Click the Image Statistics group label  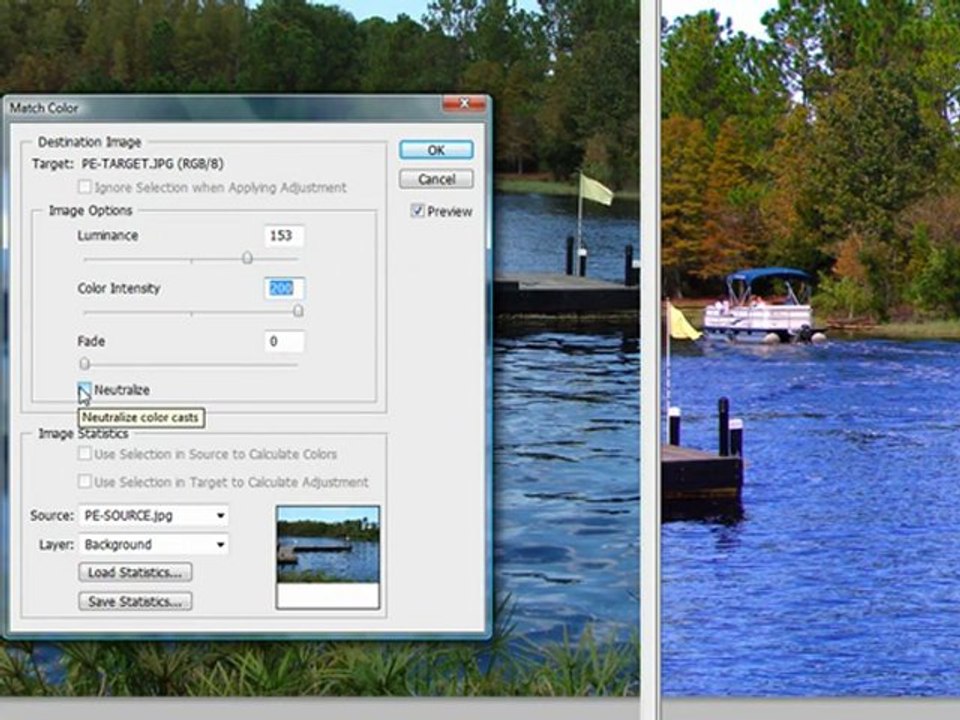[x=83, y=433]
